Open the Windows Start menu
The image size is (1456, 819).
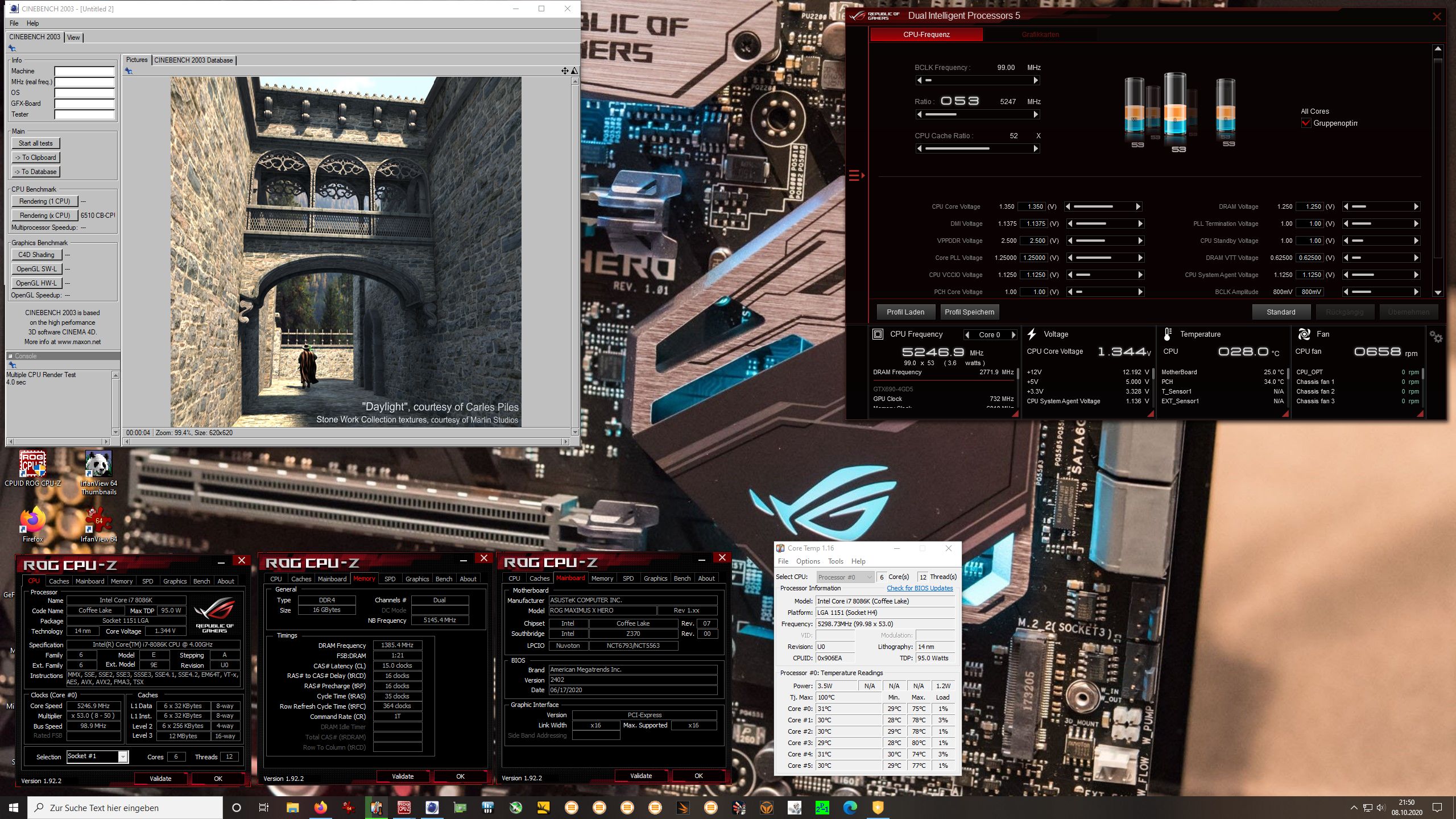(14, 808)
